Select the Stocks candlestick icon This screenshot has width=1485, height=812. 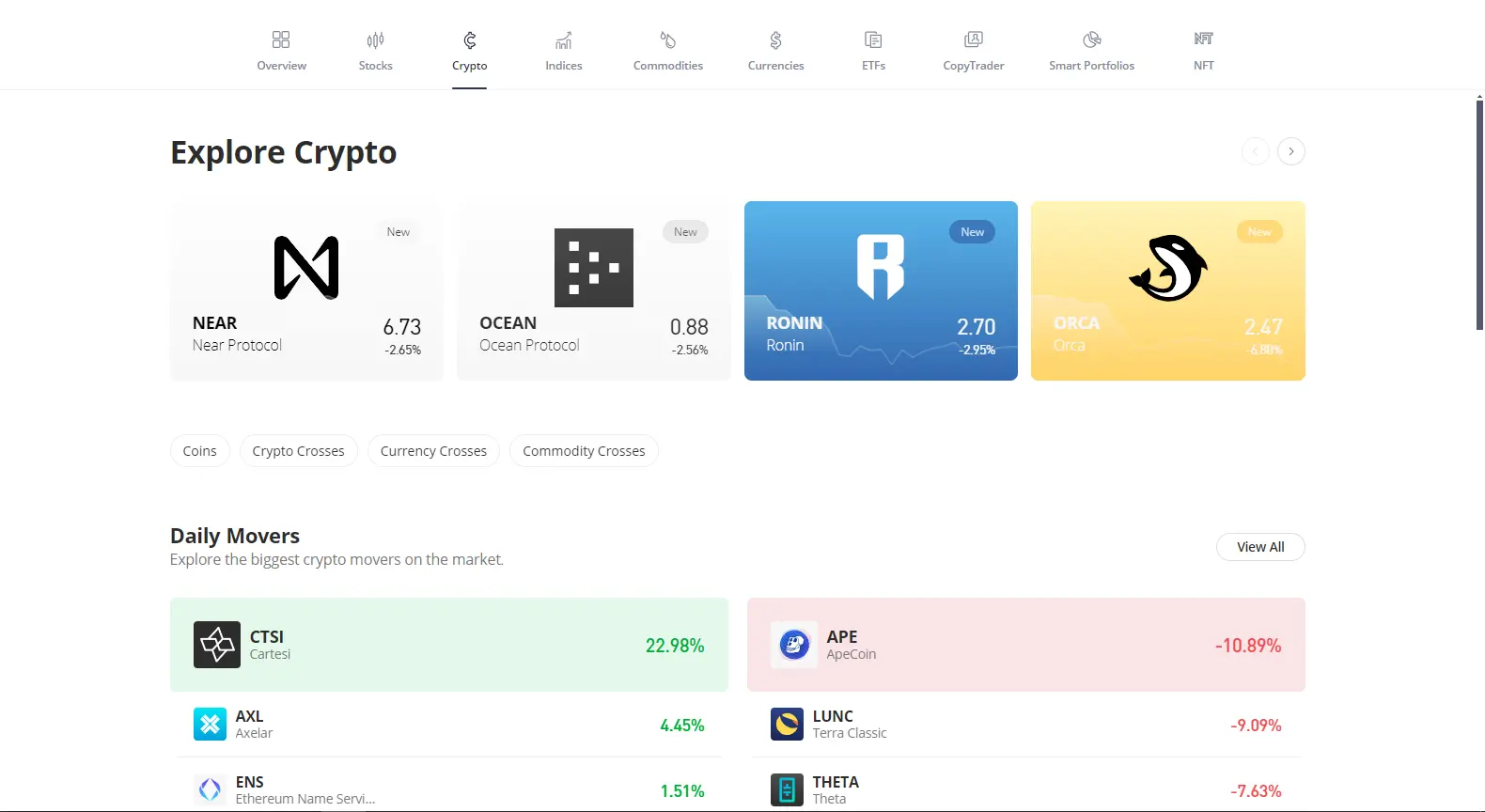[x=375, y=39]
